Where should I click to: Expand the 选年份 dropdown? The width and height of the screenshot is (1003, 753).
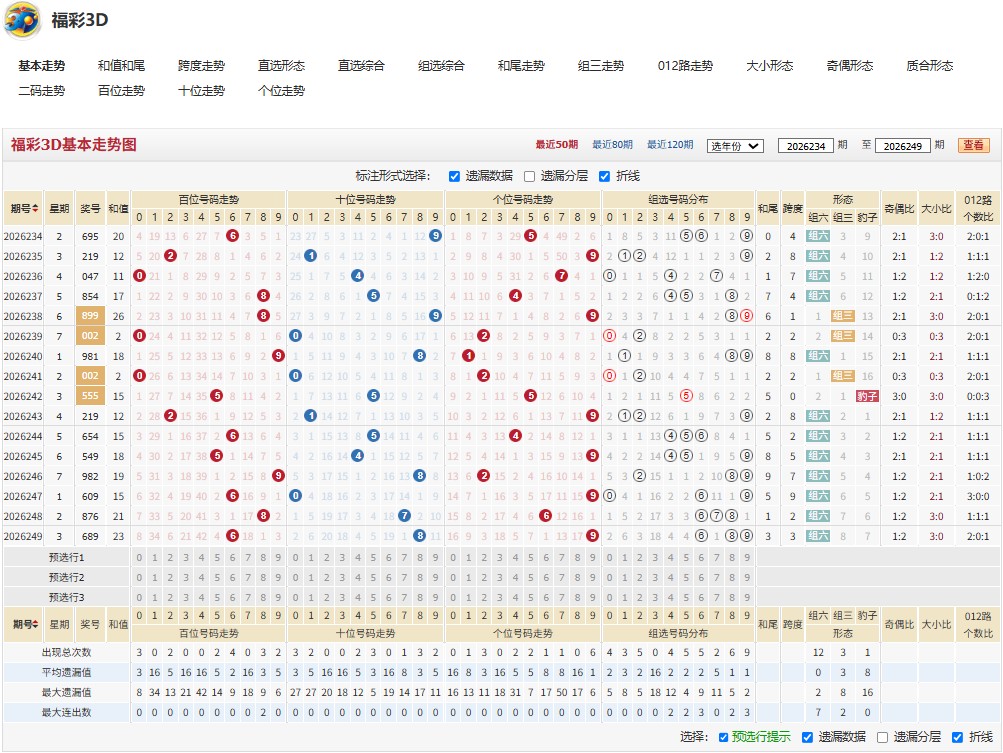tap(735, 146)
